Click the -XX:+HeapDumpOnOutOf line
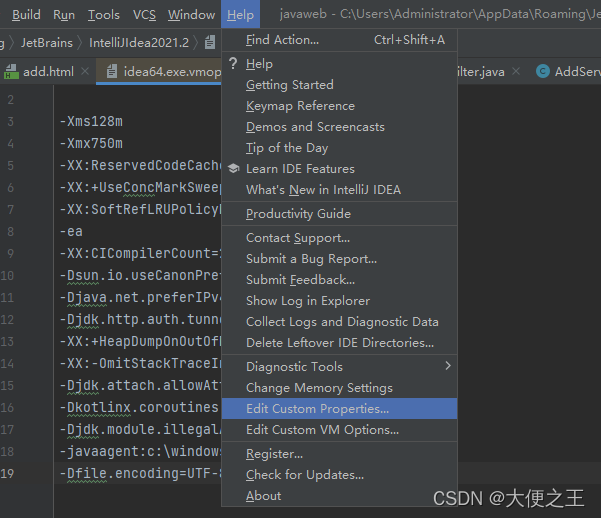Image resolution: width=601 pixels, height=518 pixels. [140, 342]
